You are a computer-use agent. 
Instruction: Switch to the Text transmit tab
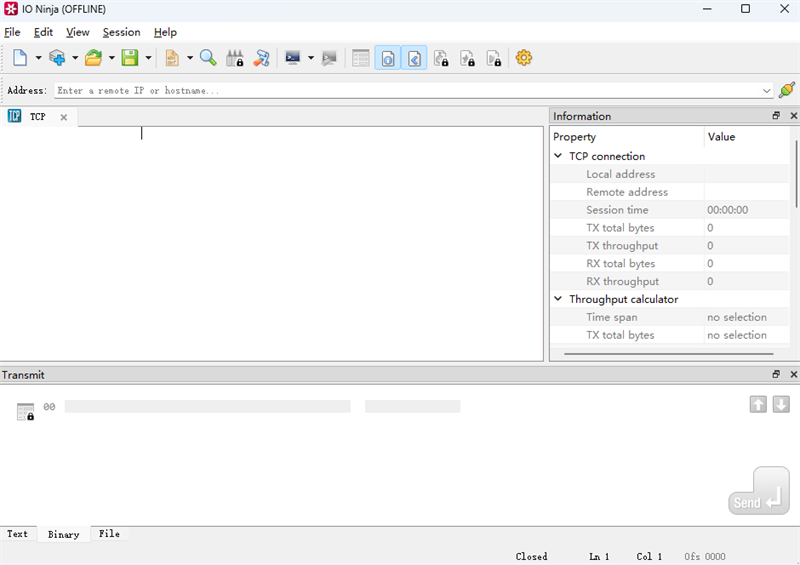coord(17,534)
